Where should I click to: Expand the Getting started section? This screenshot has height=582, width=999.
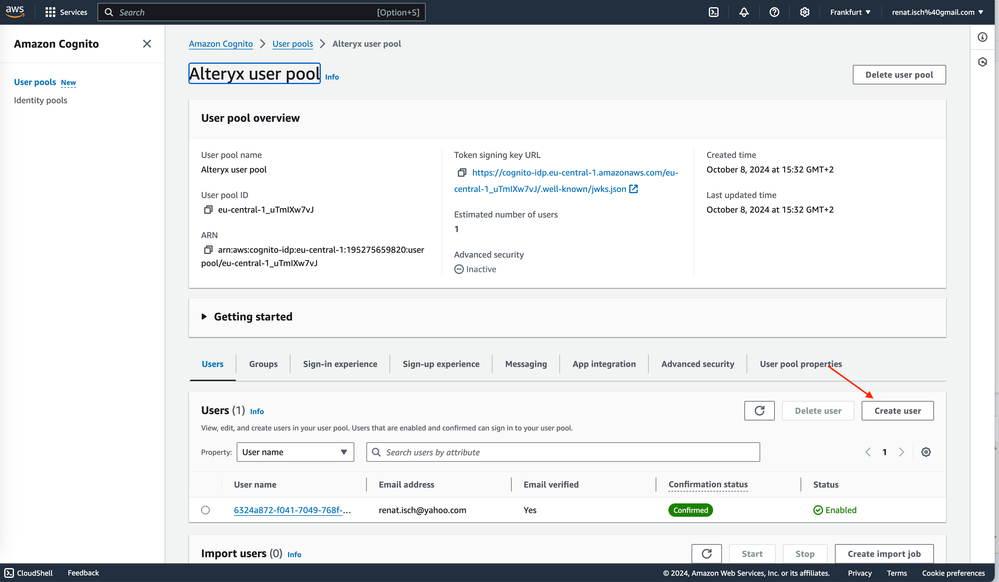point(247,317)
